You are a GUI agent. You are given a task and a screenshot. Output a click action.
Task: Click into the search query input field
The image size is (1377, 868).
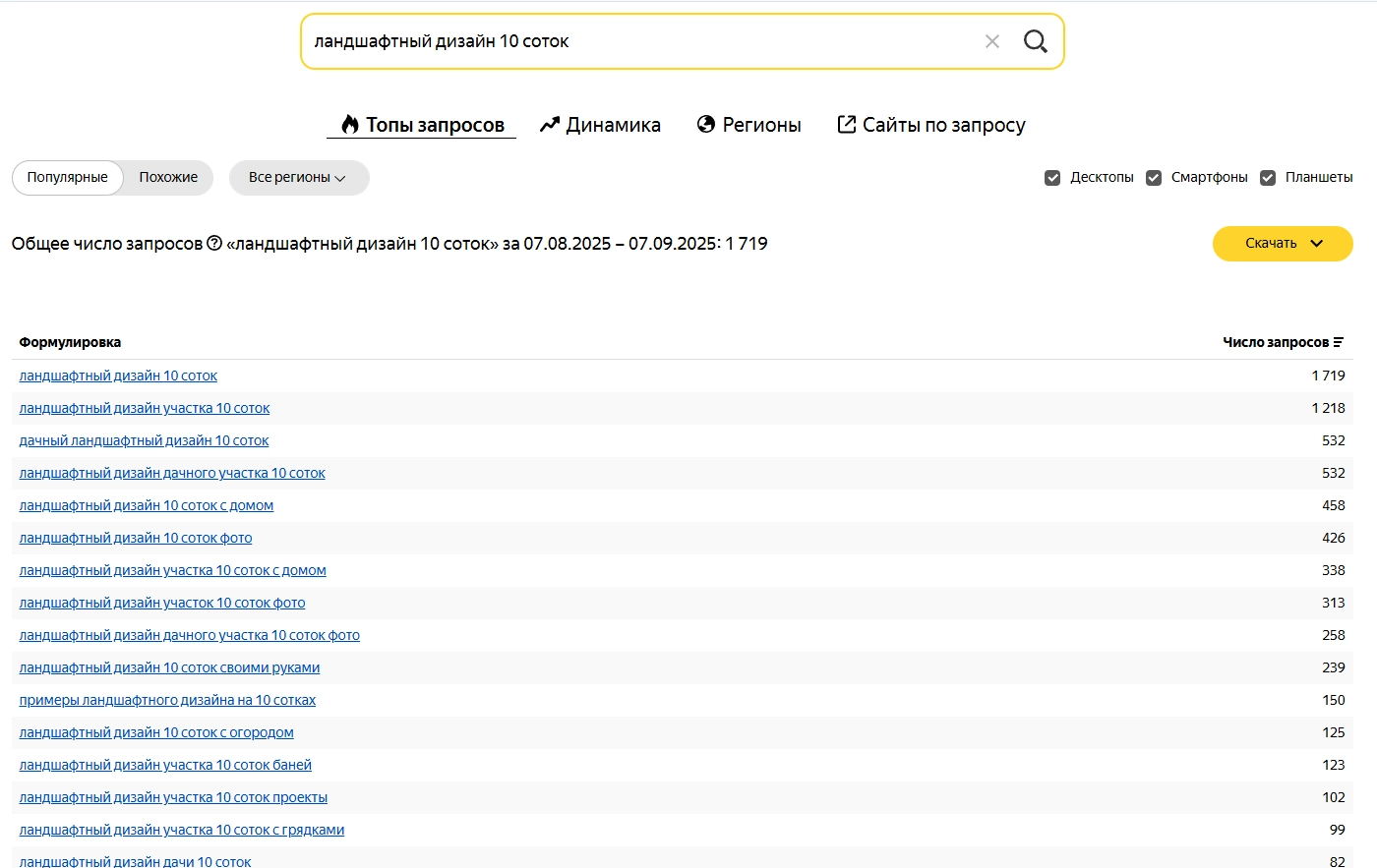coord(639,41)
